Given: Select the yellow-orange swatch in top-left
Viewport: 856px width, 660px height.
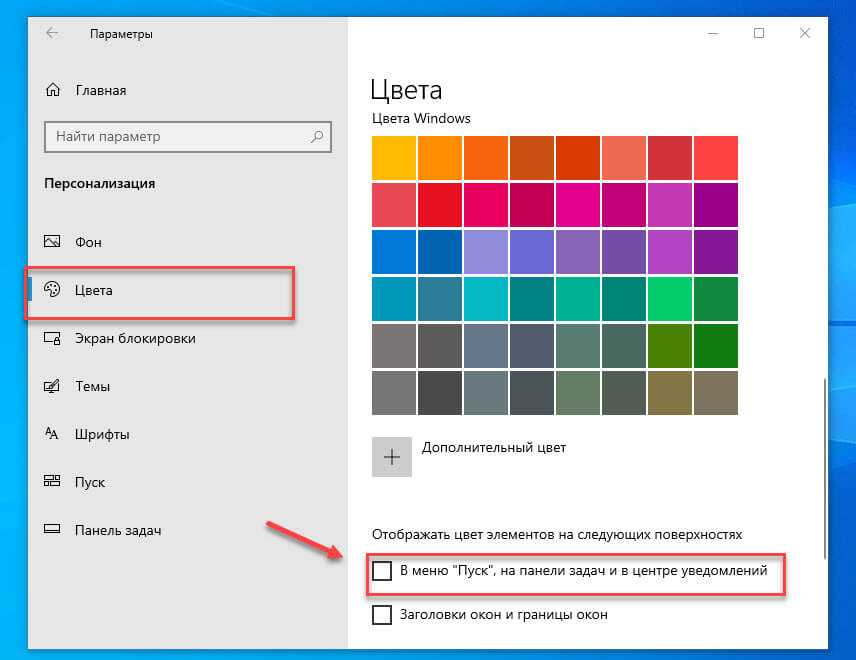Looking at the screenshot, I should [x=394, y=158].
